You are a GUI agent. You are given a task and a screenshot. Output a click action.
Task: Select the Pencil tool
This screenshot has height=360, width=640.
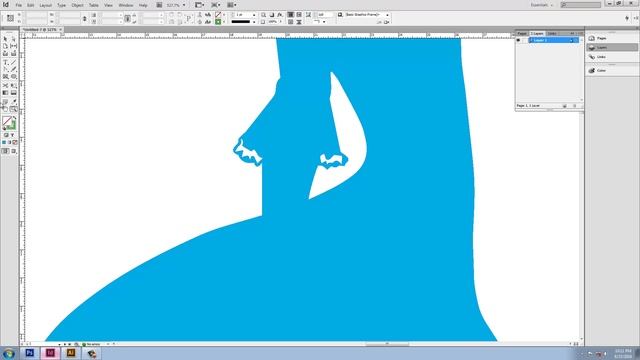tap(13, 70)
